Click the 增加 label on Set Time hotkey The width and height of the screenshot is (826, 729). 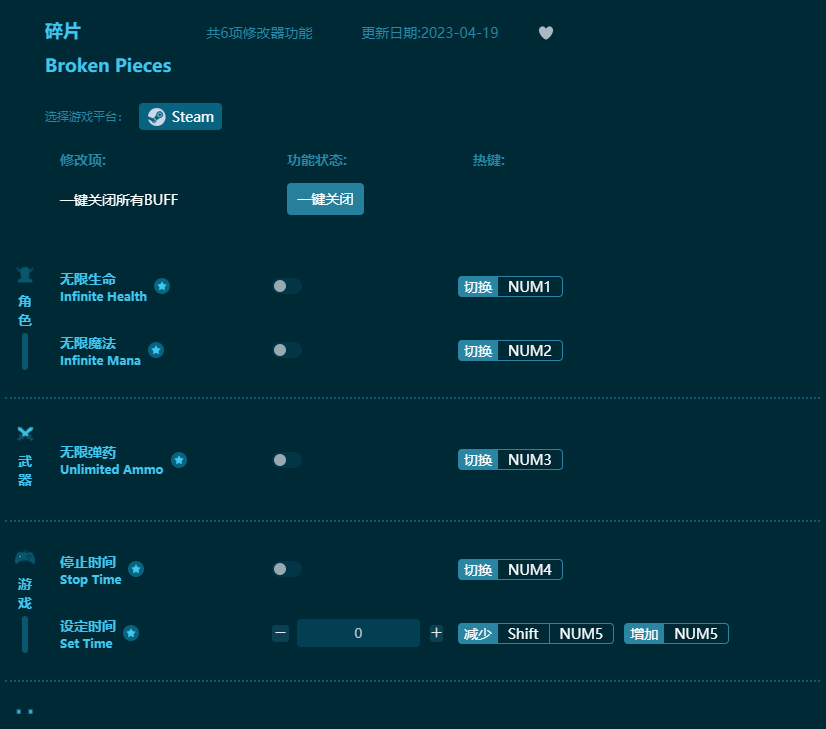(644, 634)
